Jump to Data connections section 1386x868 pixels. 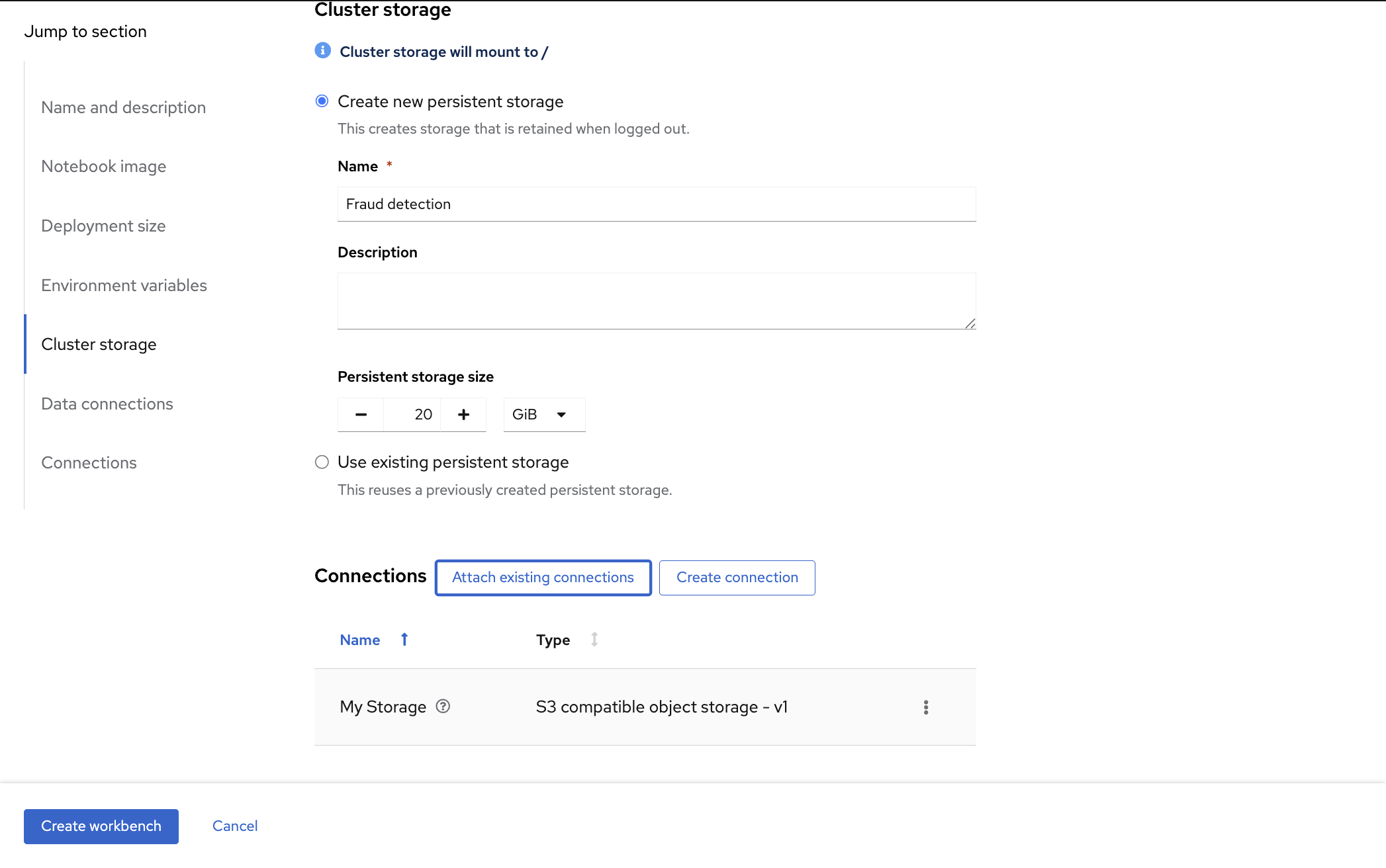click(x=107, y=404)
